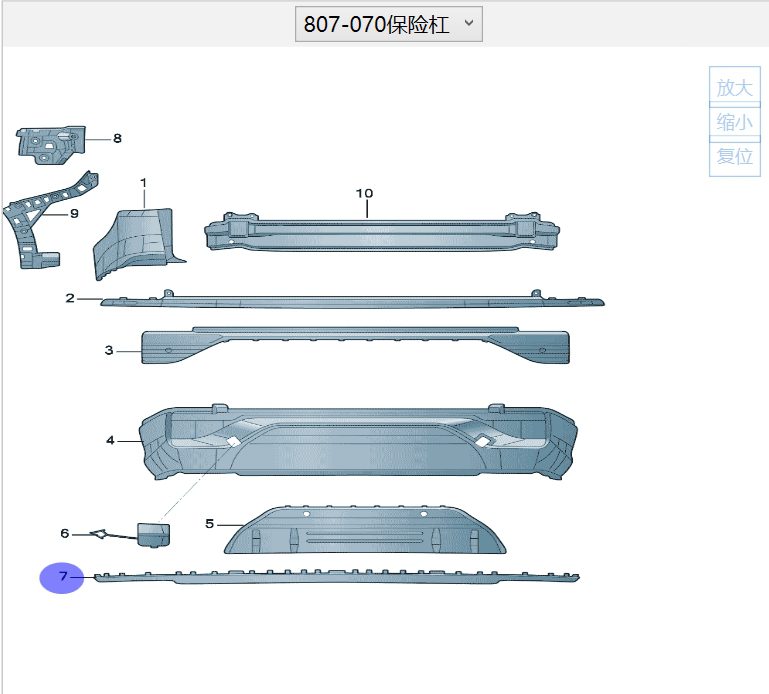Click part number 9 label

[74, 213]
